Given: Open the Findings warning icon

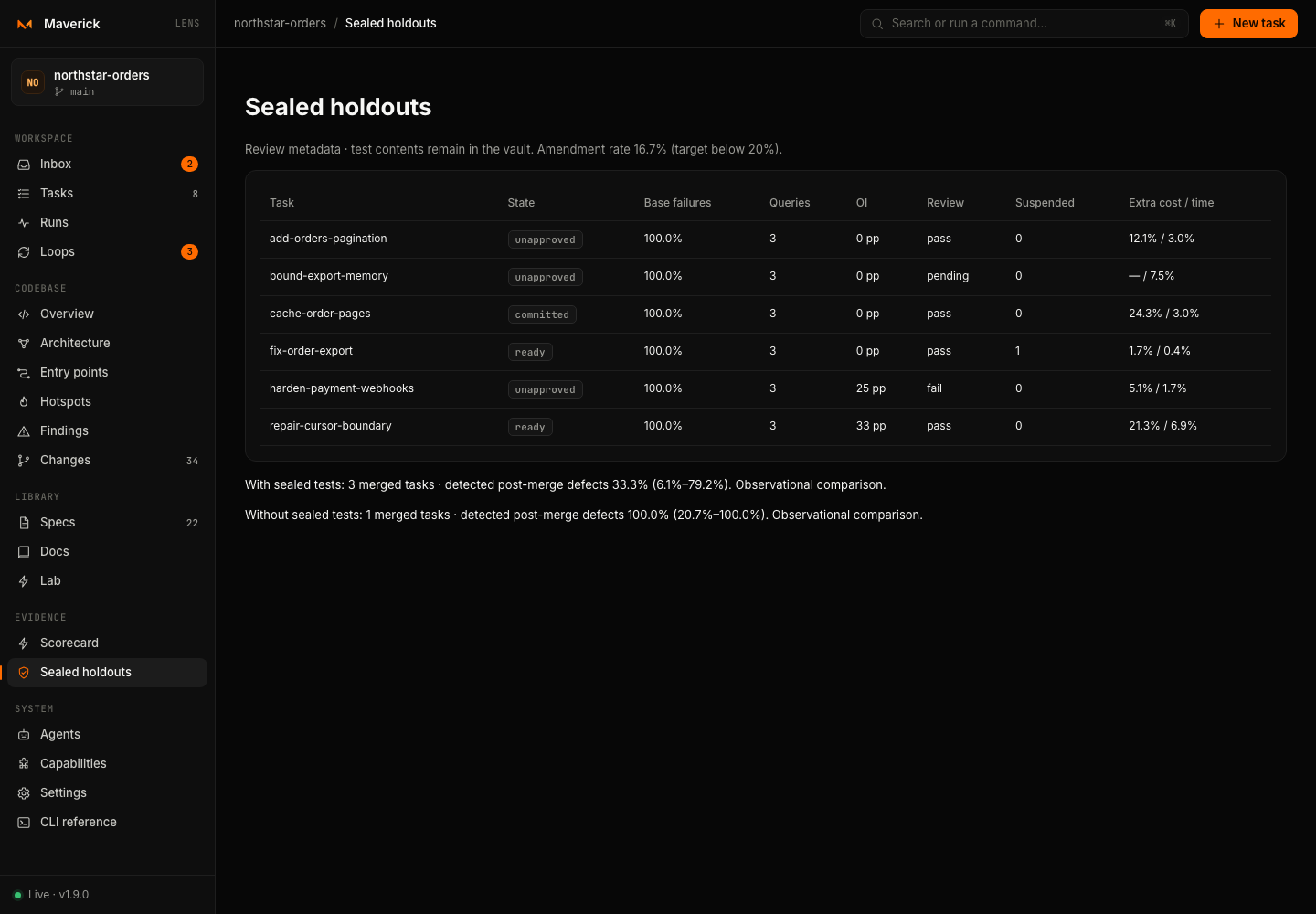Looking at the screenshot, I should click(24, 431).
